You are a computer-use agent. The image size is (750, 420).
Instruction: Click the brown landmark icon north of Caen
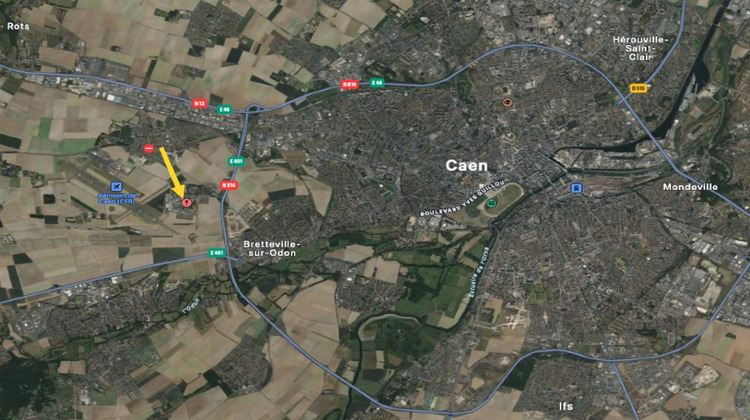507,102
